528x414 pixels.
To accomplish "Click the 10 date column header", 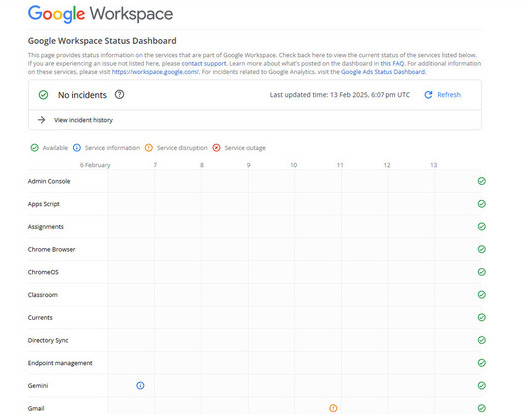I will click(x=294, y=165).
